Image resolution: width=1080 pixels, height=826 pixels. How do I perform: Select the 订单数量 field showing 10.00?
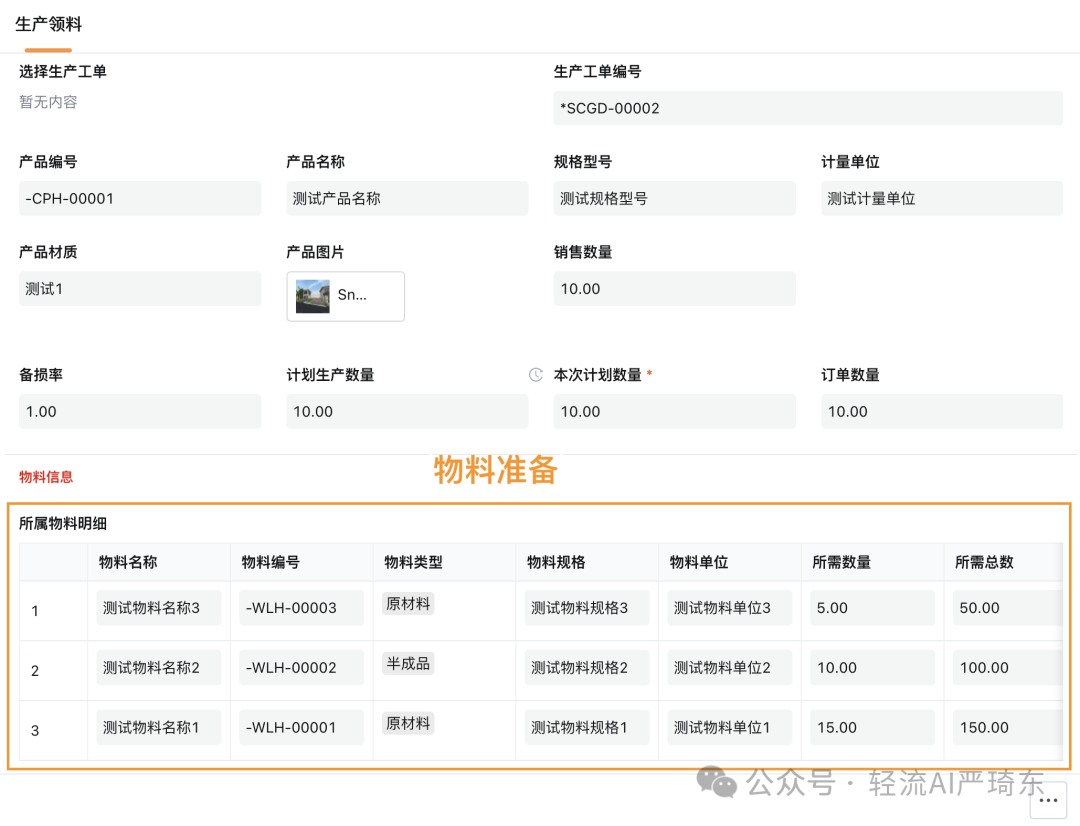tap(941, 411)
